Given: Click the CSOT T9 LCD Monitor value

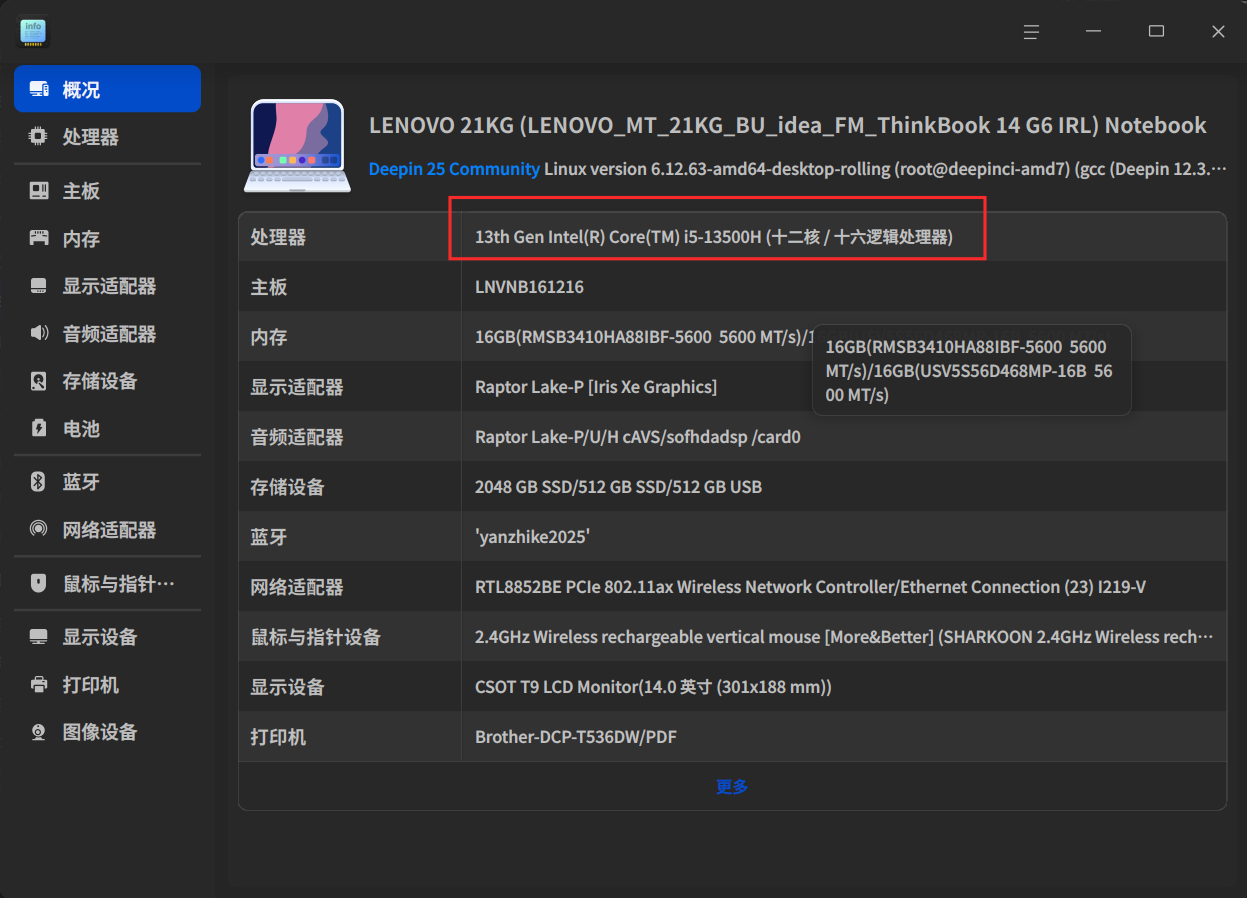Looking at the screenshot, I should 653,687.
